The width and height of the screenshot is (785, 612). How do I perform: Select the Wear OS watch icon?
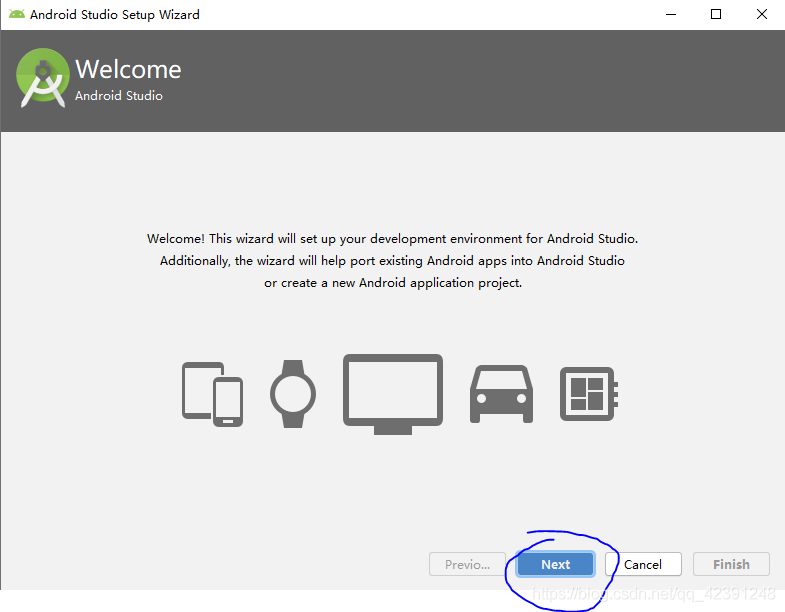pos(293,394)
